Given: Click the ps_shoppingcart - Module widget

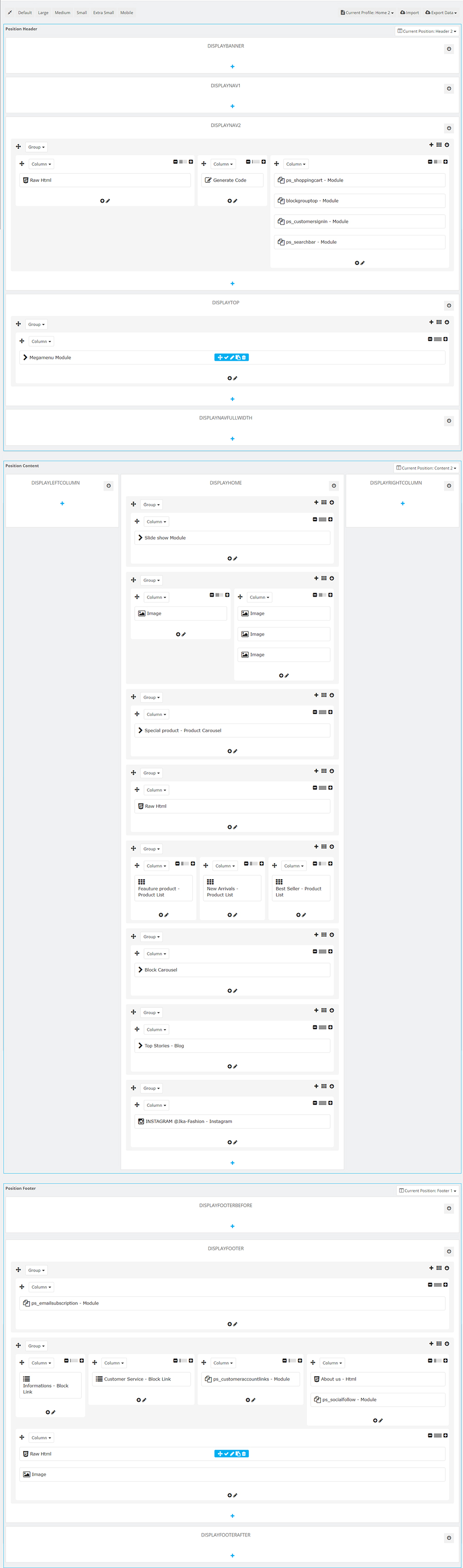Looking at the screenshot, I should coord(359,180).
